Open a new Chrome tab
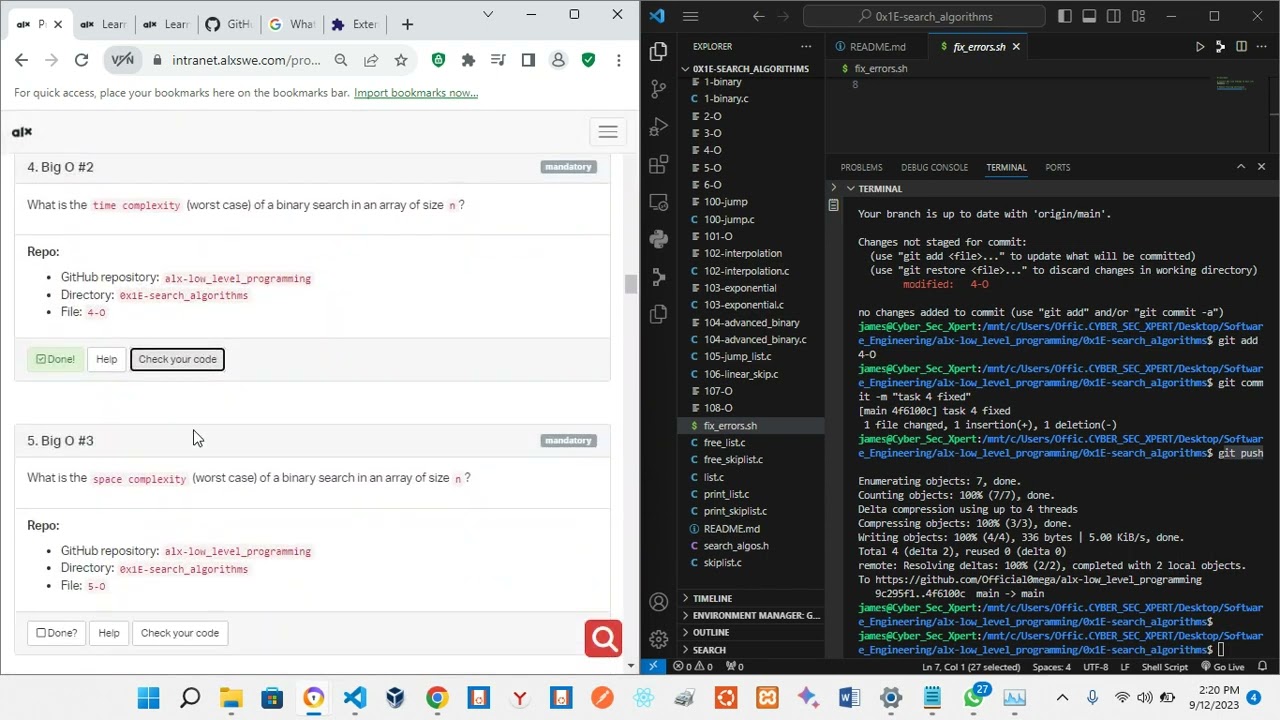1280x720 pixels. [x=407, y=24]
